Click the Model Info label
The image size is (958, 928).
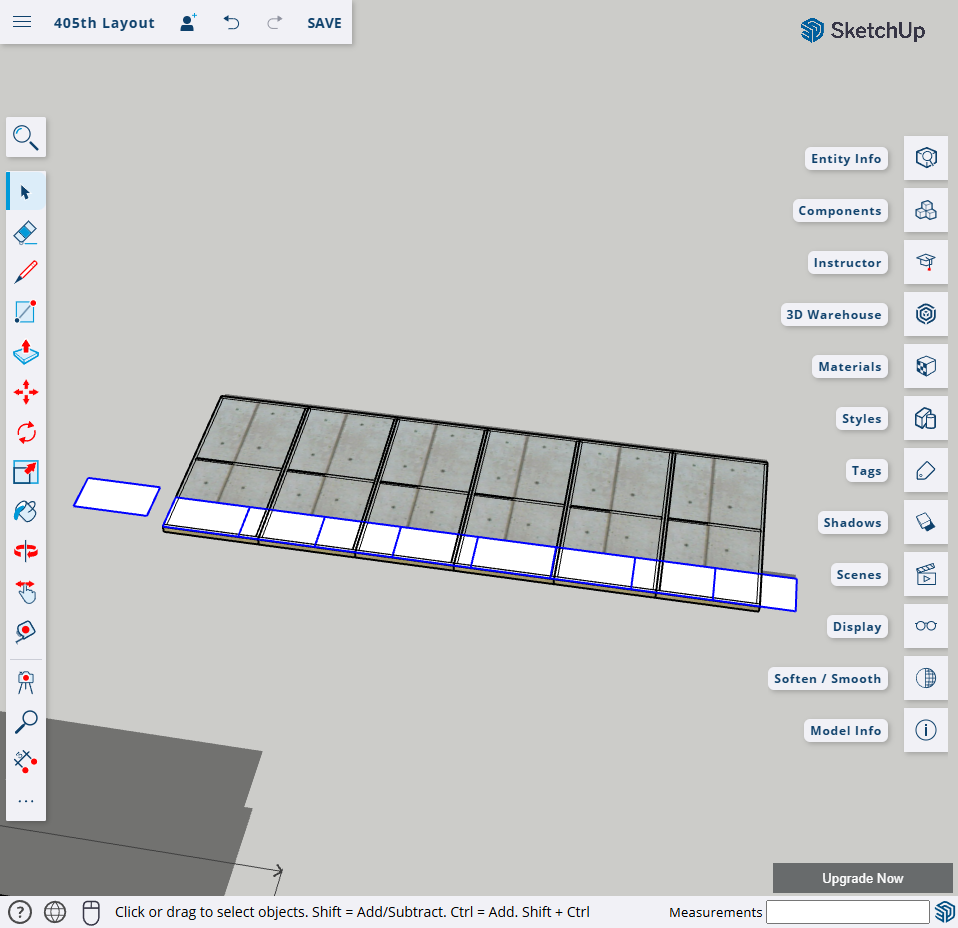[846, 731]
